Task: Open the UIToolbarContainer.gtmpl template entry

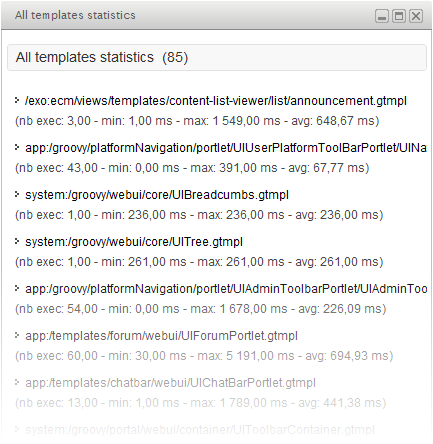Action: (x=200, y=430)
